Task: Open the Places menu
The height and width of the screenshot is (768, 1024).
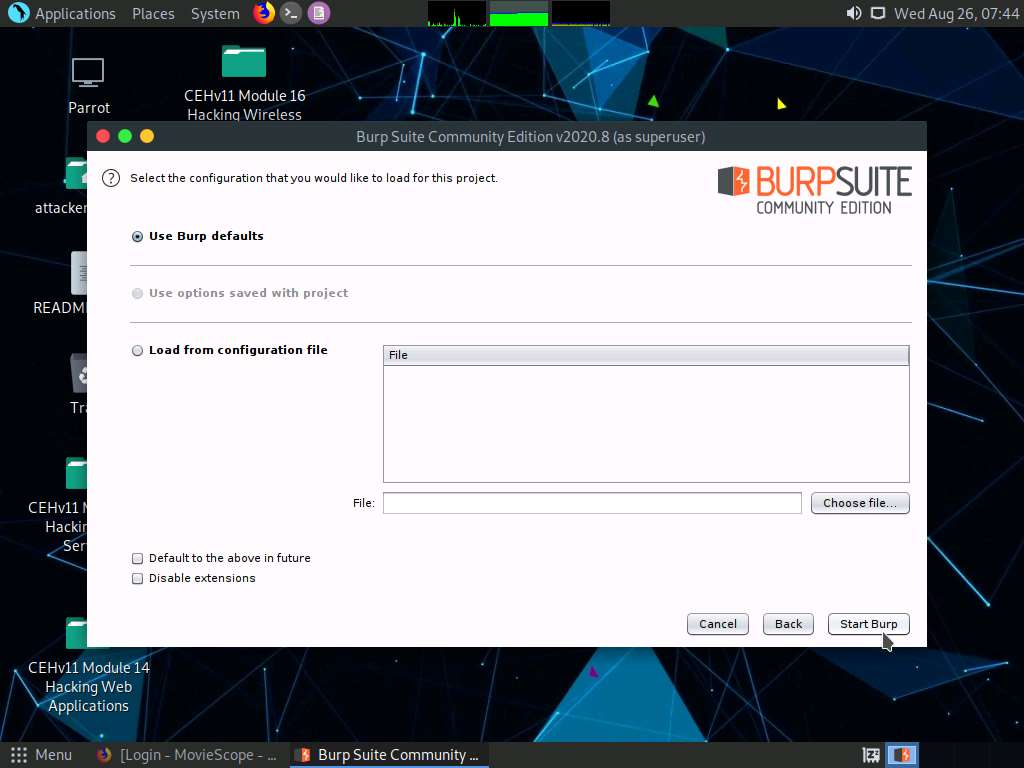Action: tap(153, 13)
